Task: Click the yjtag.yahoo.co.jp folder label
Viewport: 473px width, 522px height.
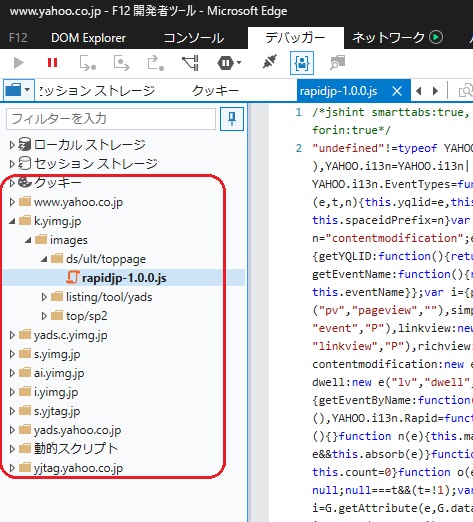Action: 78,468
